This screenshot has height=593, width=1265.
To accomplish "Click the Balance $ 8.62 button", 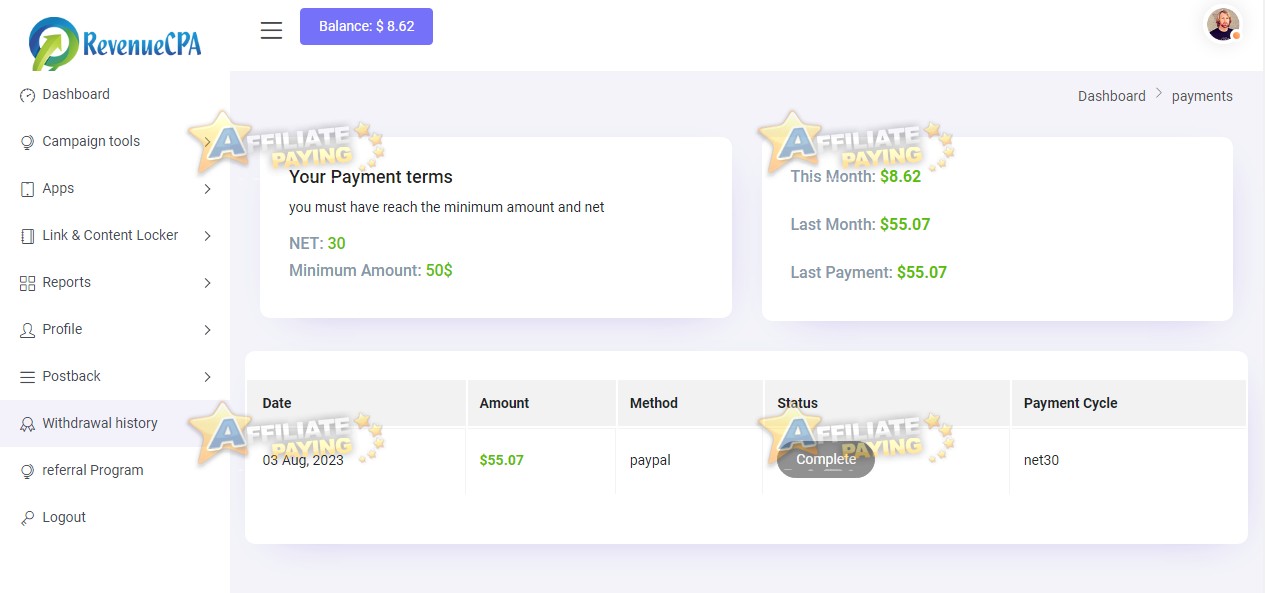I will [366, 26].
